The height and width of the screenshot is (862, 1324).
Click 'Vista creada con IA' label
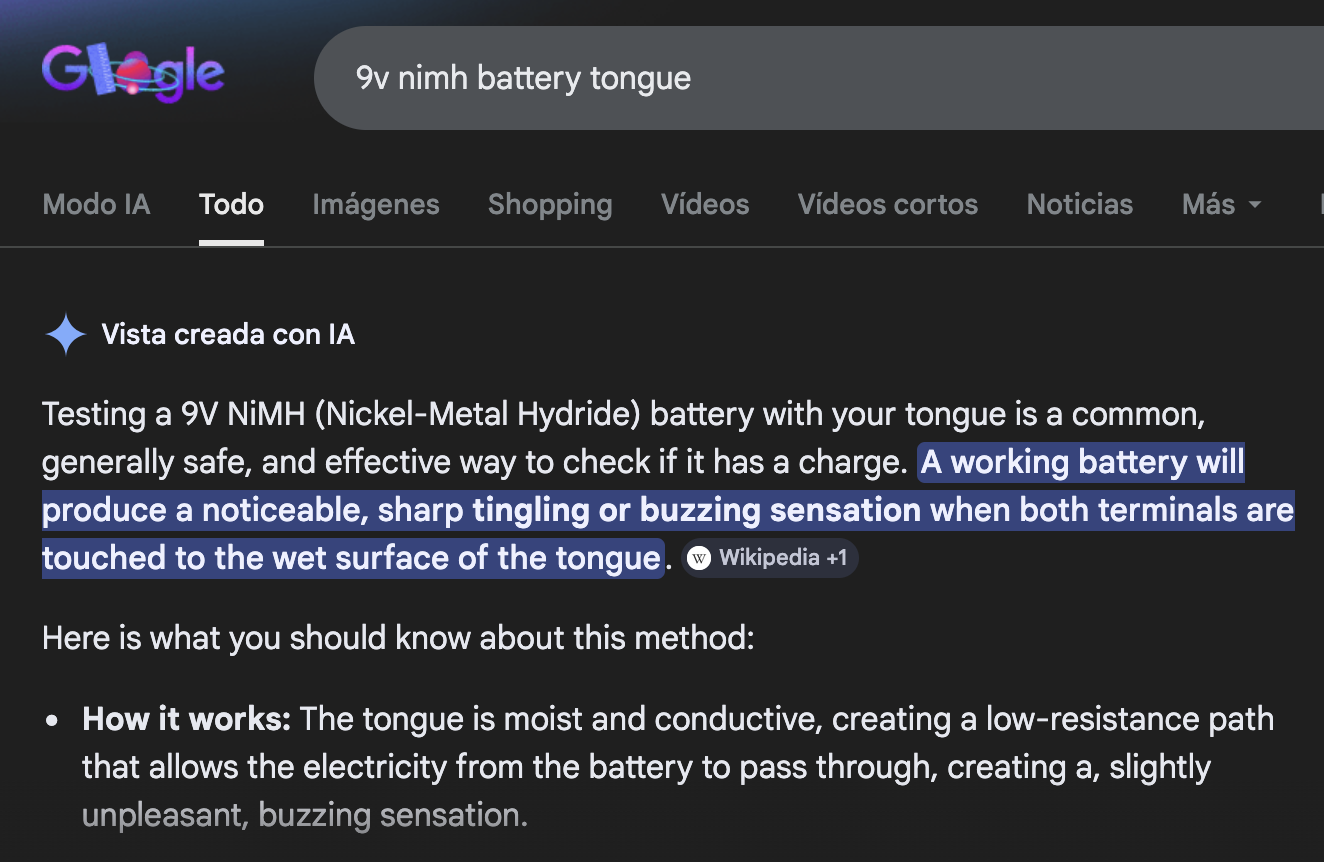click(x=228, y=334)
